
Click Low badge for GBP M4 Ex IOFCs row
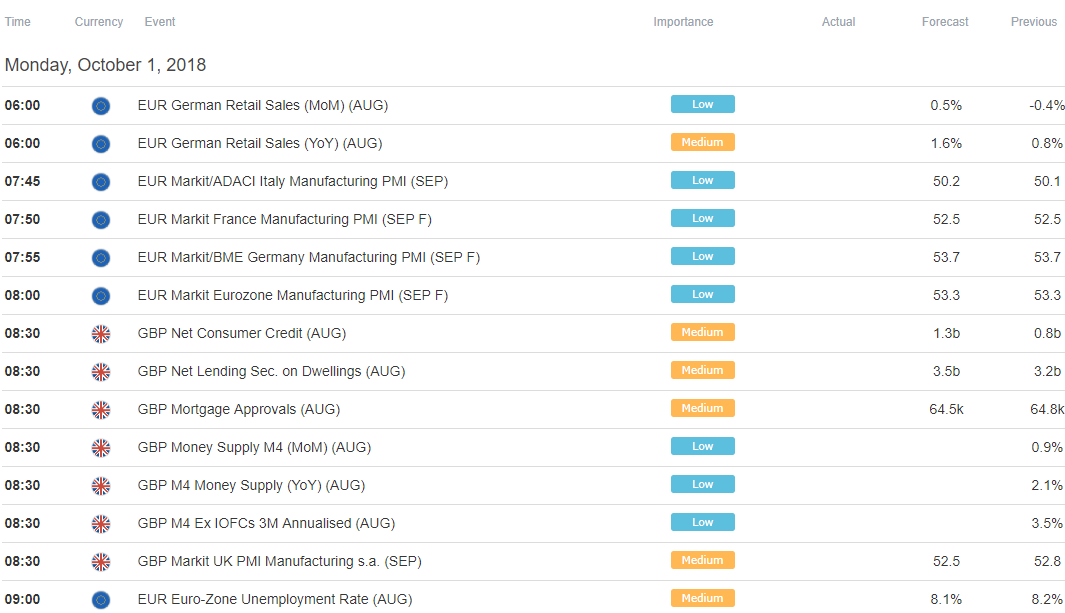click(702, 523)
